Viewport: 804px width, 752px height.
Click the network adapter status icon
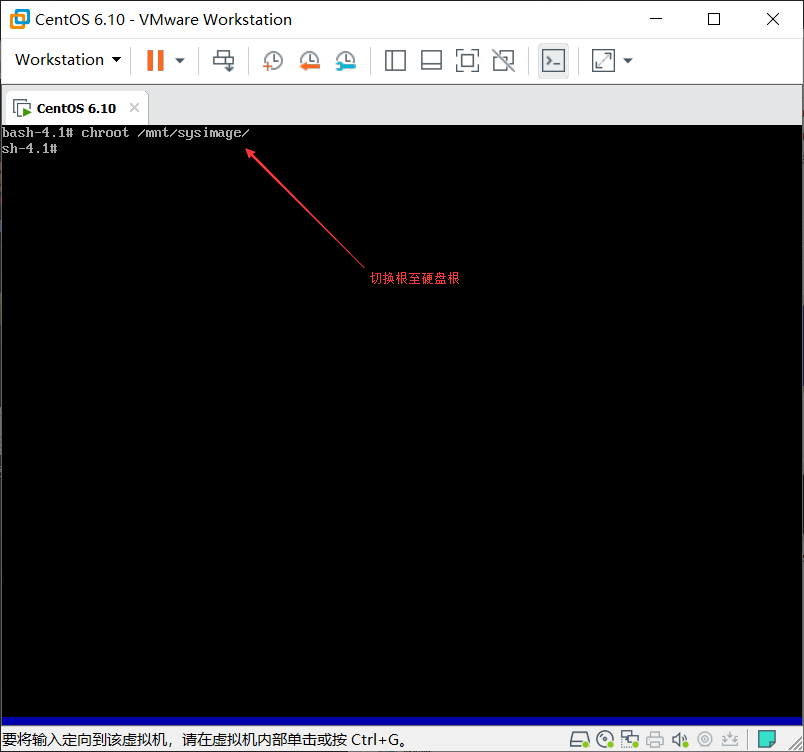630,739
